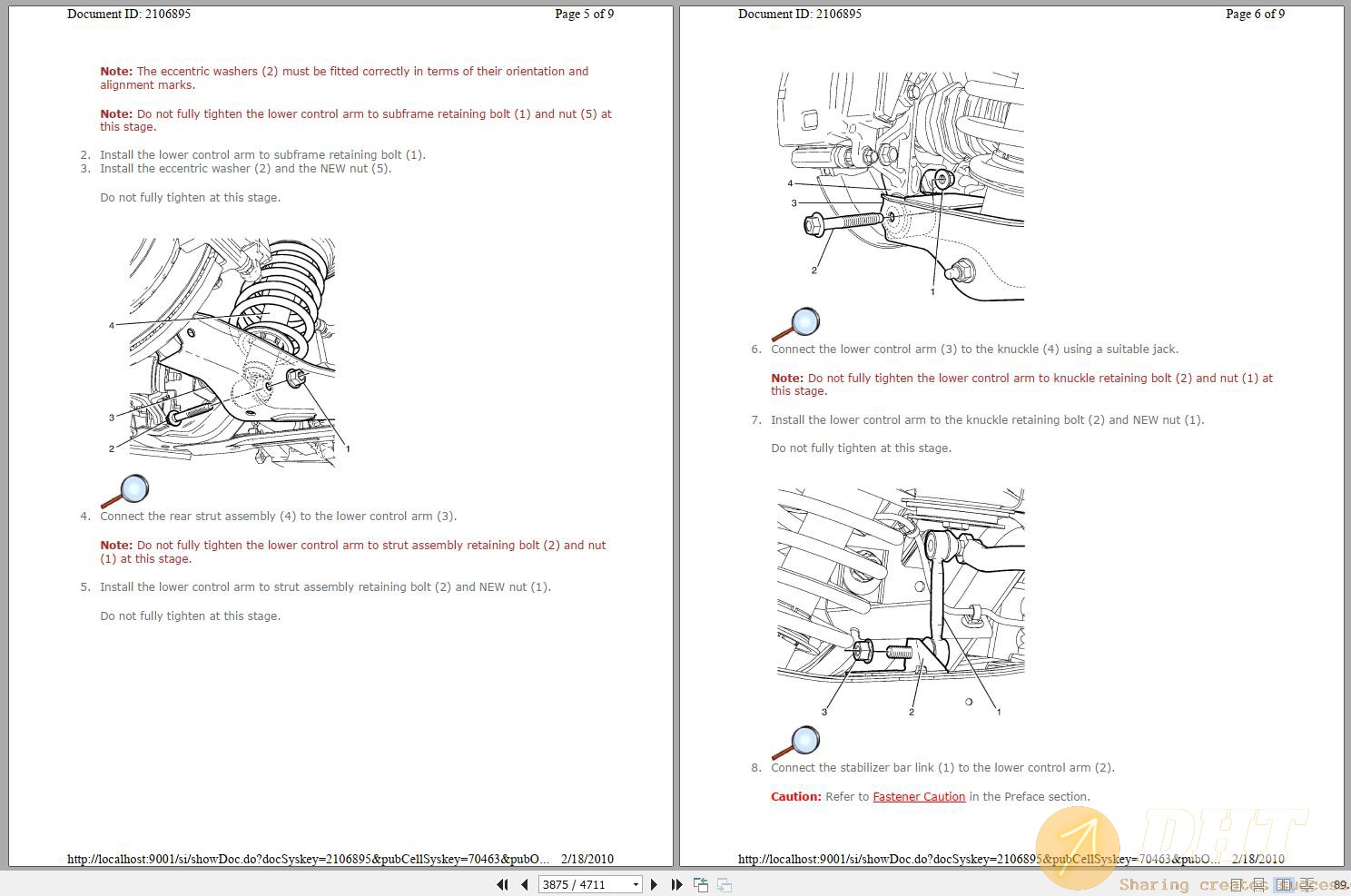Image resolution: width=1351 pixels, height=896 pixels.
Task: Select the continuous facing layout icon
Action: click(x=1307, y=885)
